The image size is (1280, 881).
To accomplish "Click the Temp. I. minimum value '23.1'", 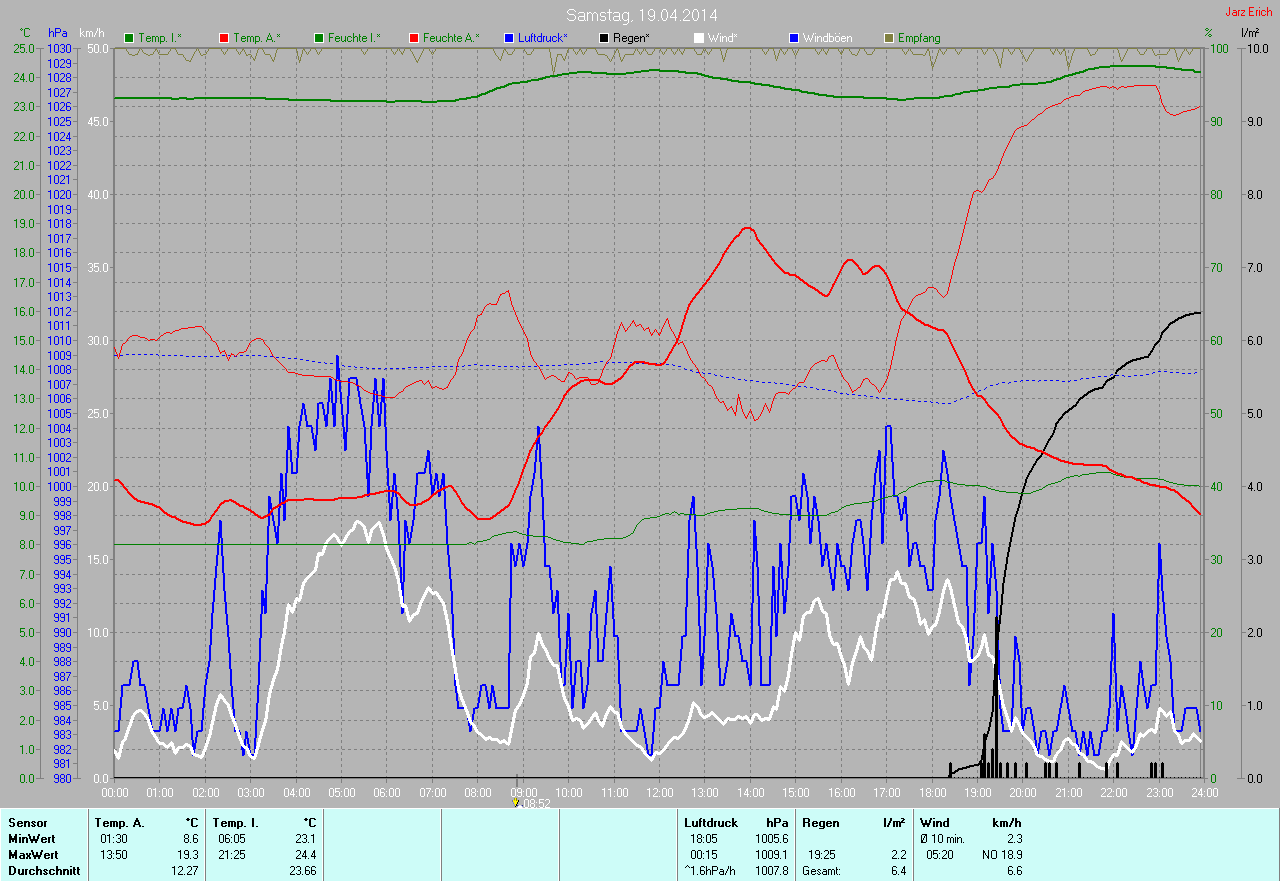I will click(305, 838).
